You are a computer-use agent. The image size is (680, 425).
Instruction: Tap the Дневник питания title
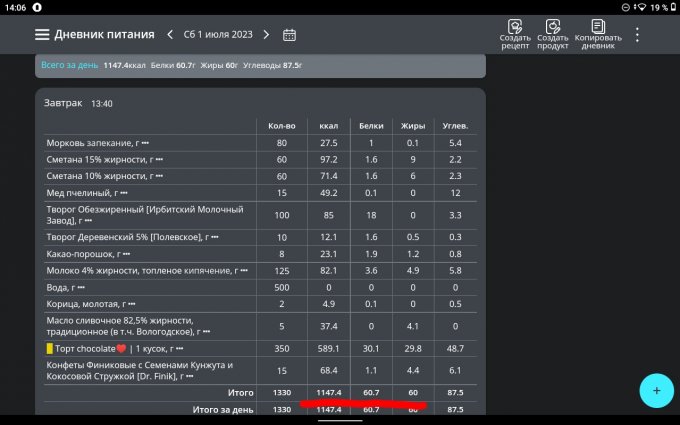pos(104,34)
